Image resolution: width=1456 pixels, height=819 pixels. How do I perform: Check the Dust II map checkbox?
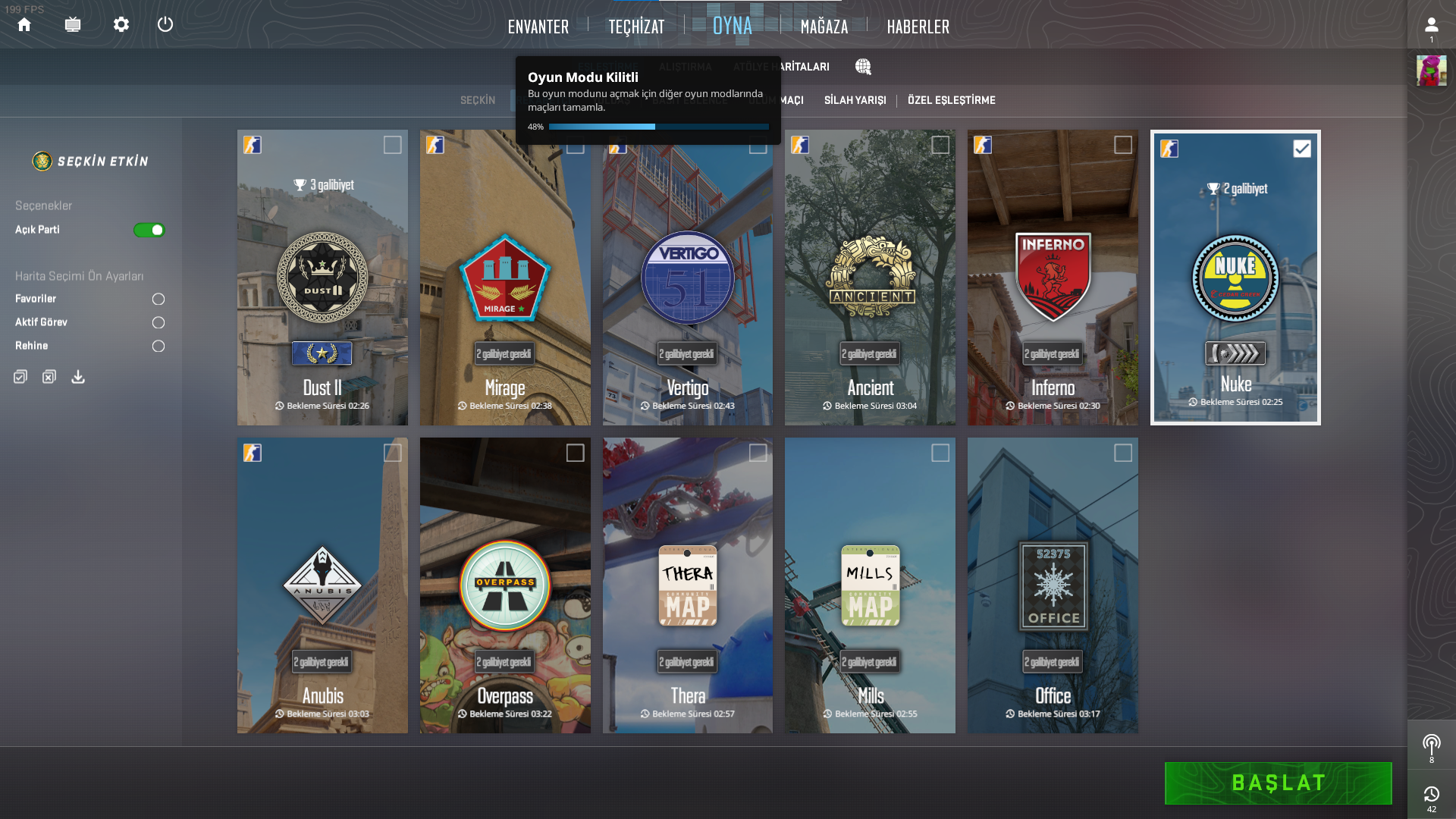[392, 145]
